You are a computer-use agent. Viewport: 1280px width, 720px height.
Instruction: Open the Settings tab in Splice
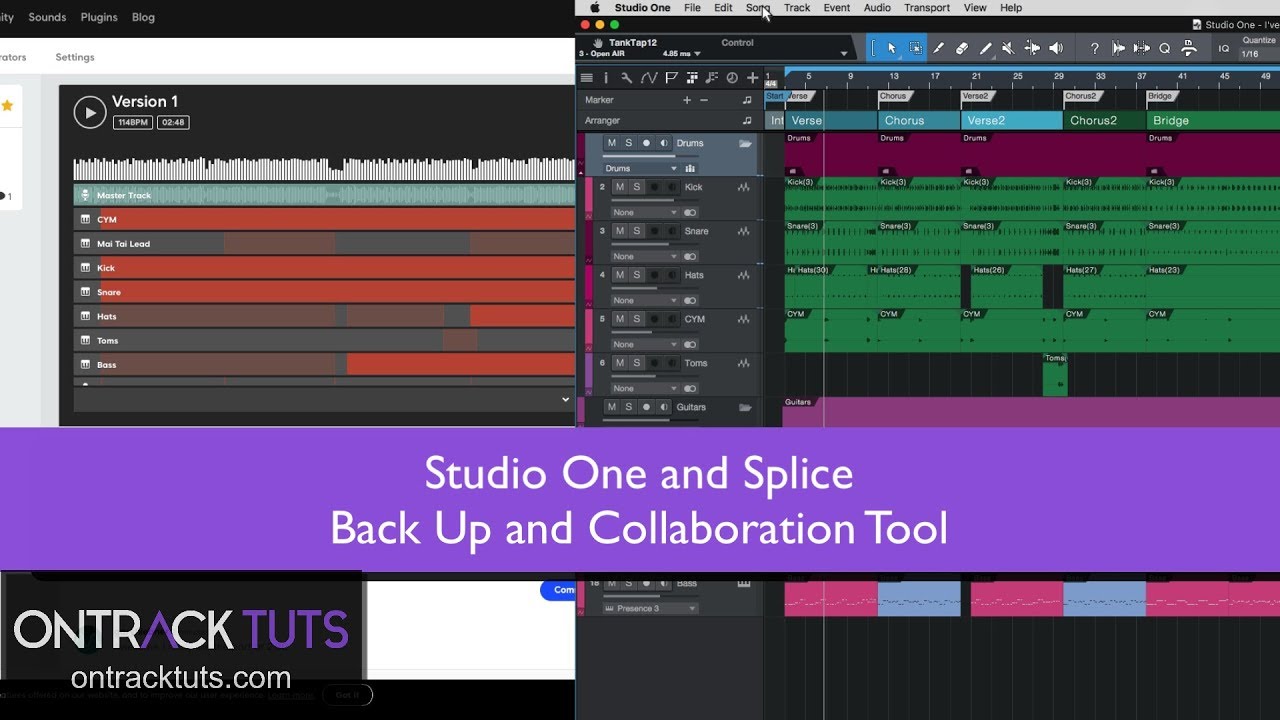75,57
